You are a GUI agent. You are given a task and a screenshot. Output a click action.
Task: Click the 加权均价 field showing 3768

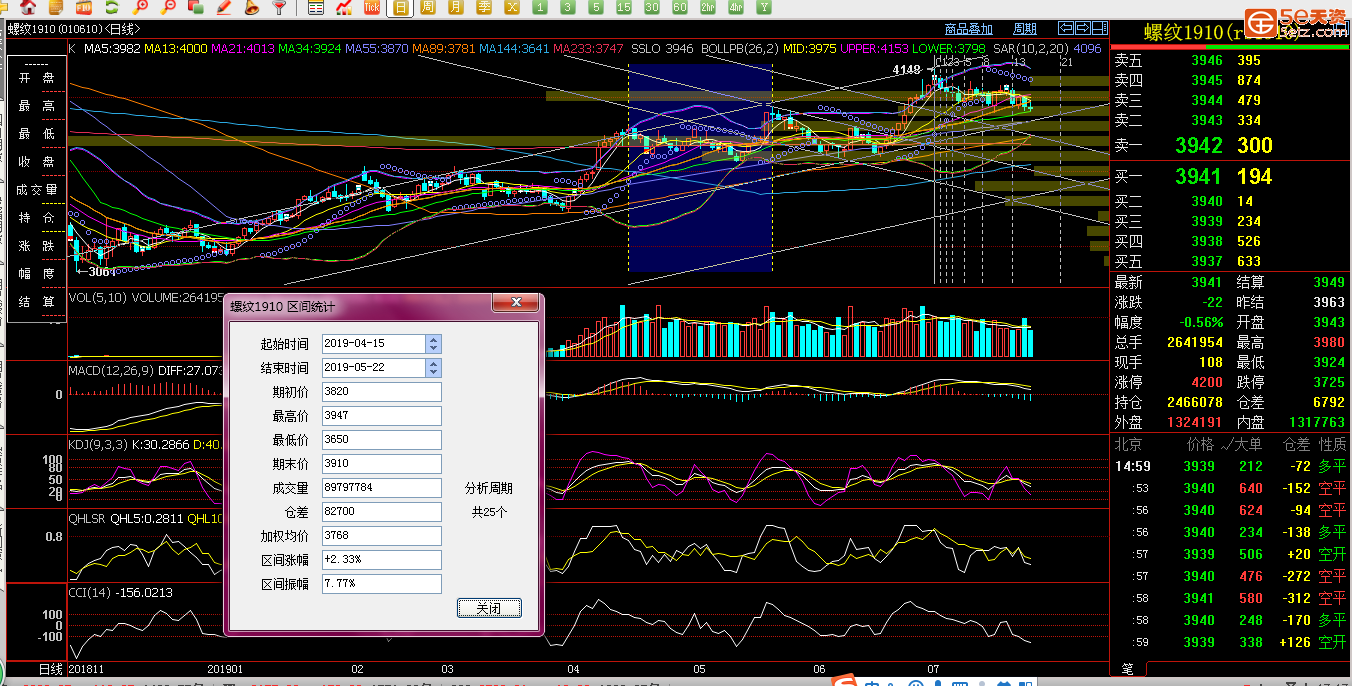click(382, 536)
